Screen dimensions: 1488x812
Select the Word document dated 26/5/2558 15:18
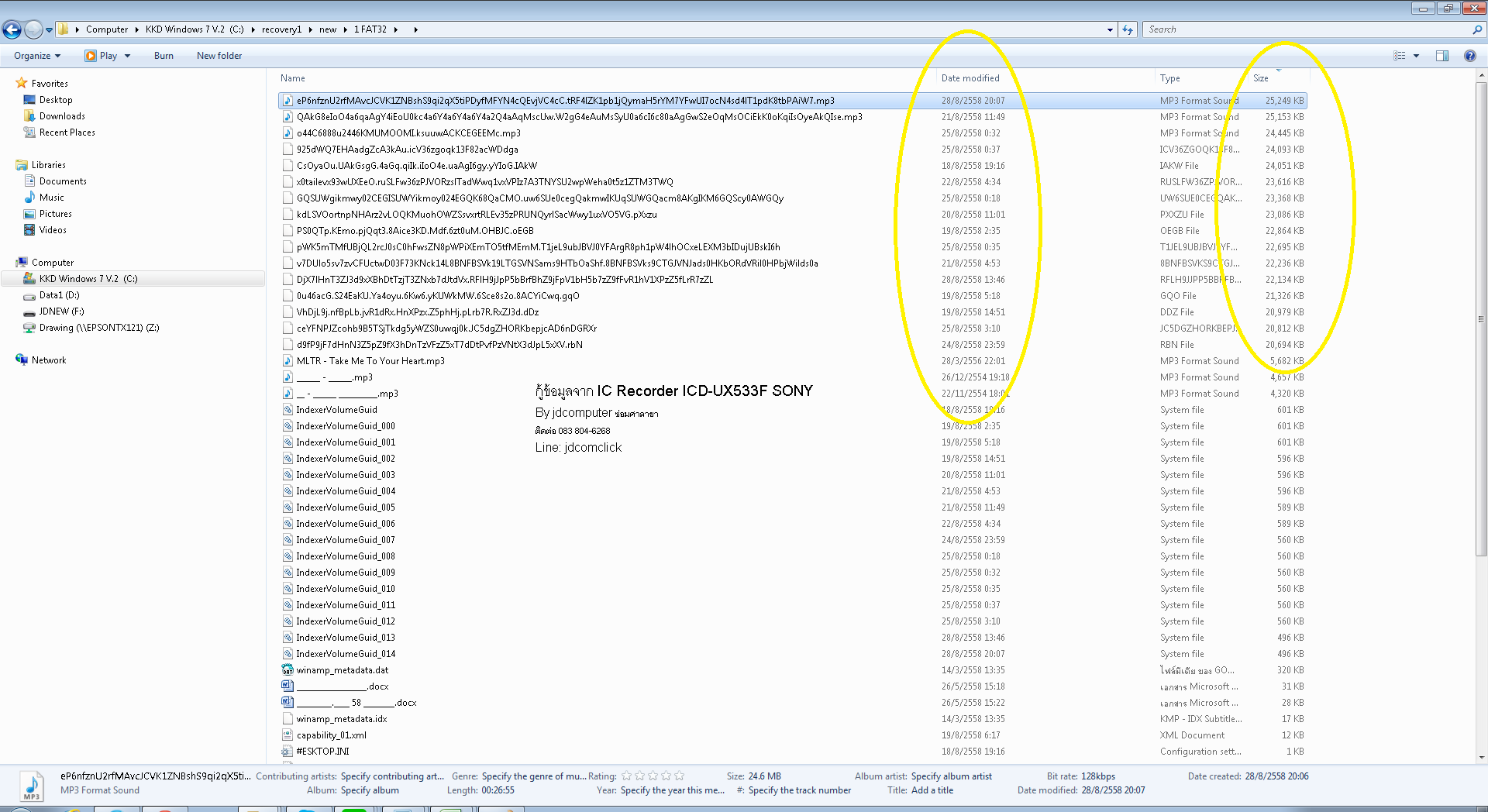click(x=343, y=686)
